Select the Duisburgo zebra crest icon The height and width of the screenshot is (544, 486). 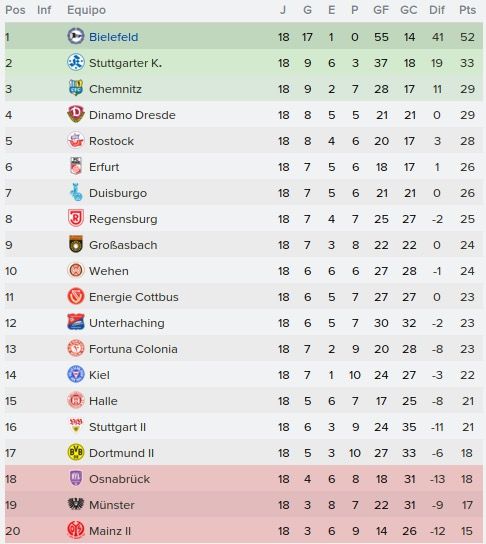coord(76,193)
